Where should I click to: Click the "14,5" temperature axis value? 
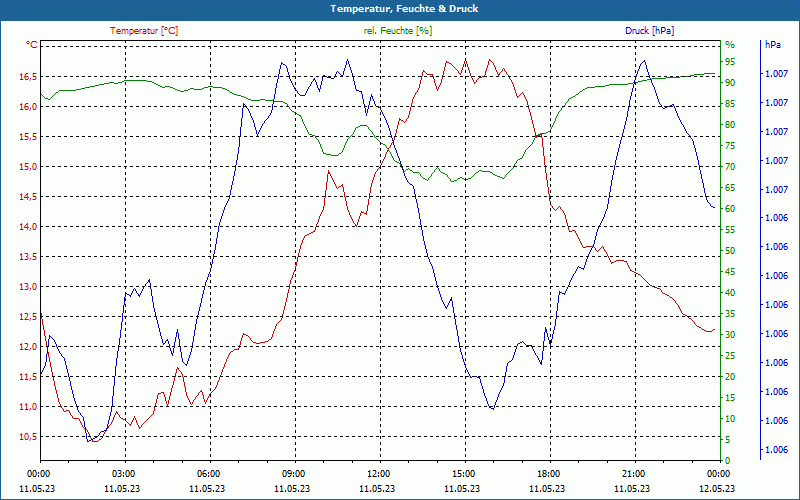pyautogui.click(x=28, y=197)
